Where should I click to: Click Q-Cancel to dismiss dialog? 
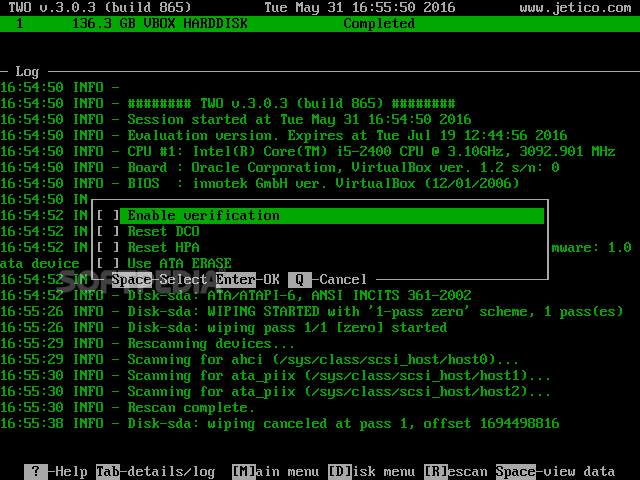point(327,280)
